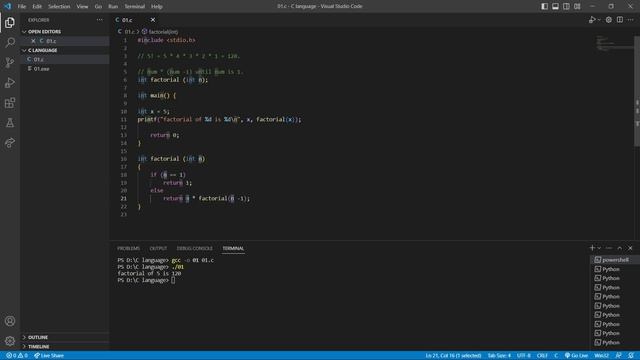Close the 01.c editor tab

[x=153, y=20]
